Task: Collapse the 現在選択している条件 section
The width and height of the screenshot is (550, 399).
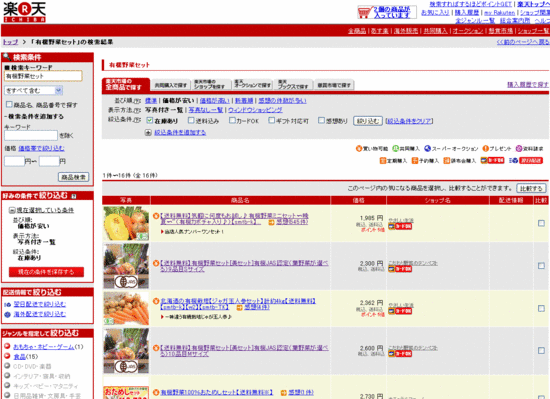Action: click(12, 210)
